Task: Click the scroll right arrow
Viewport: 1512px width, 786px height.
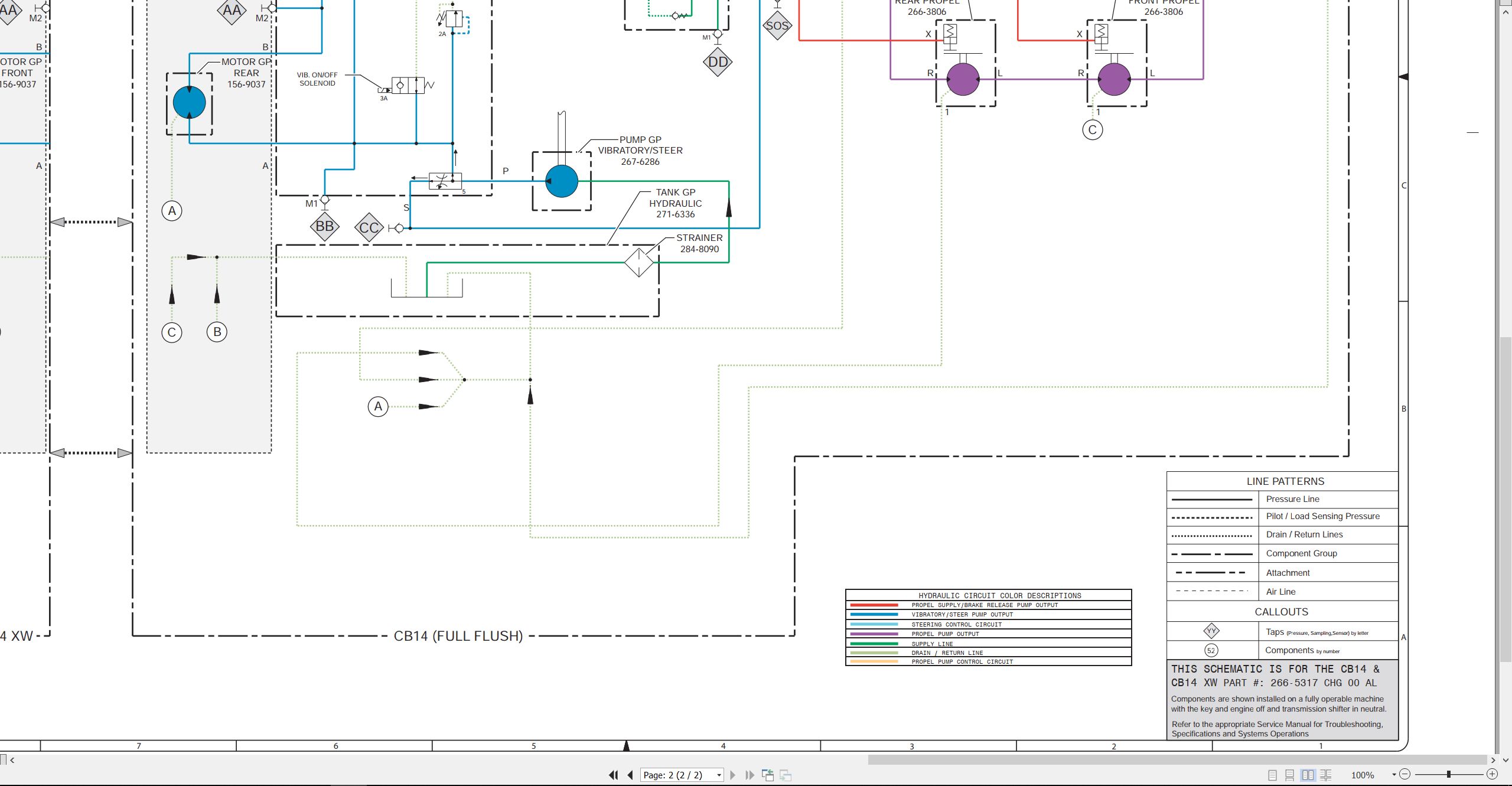Action: point(1494,760)
